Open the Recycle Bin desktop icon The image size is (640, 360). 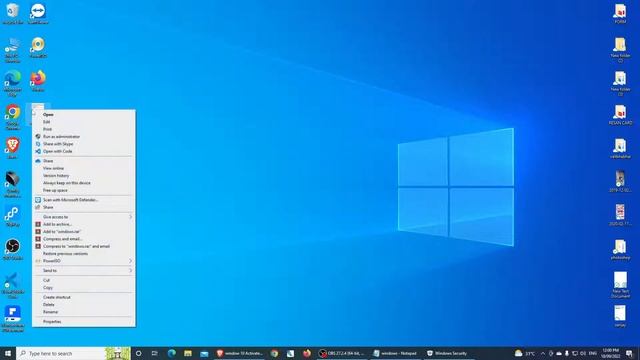[x=13, y=13]
